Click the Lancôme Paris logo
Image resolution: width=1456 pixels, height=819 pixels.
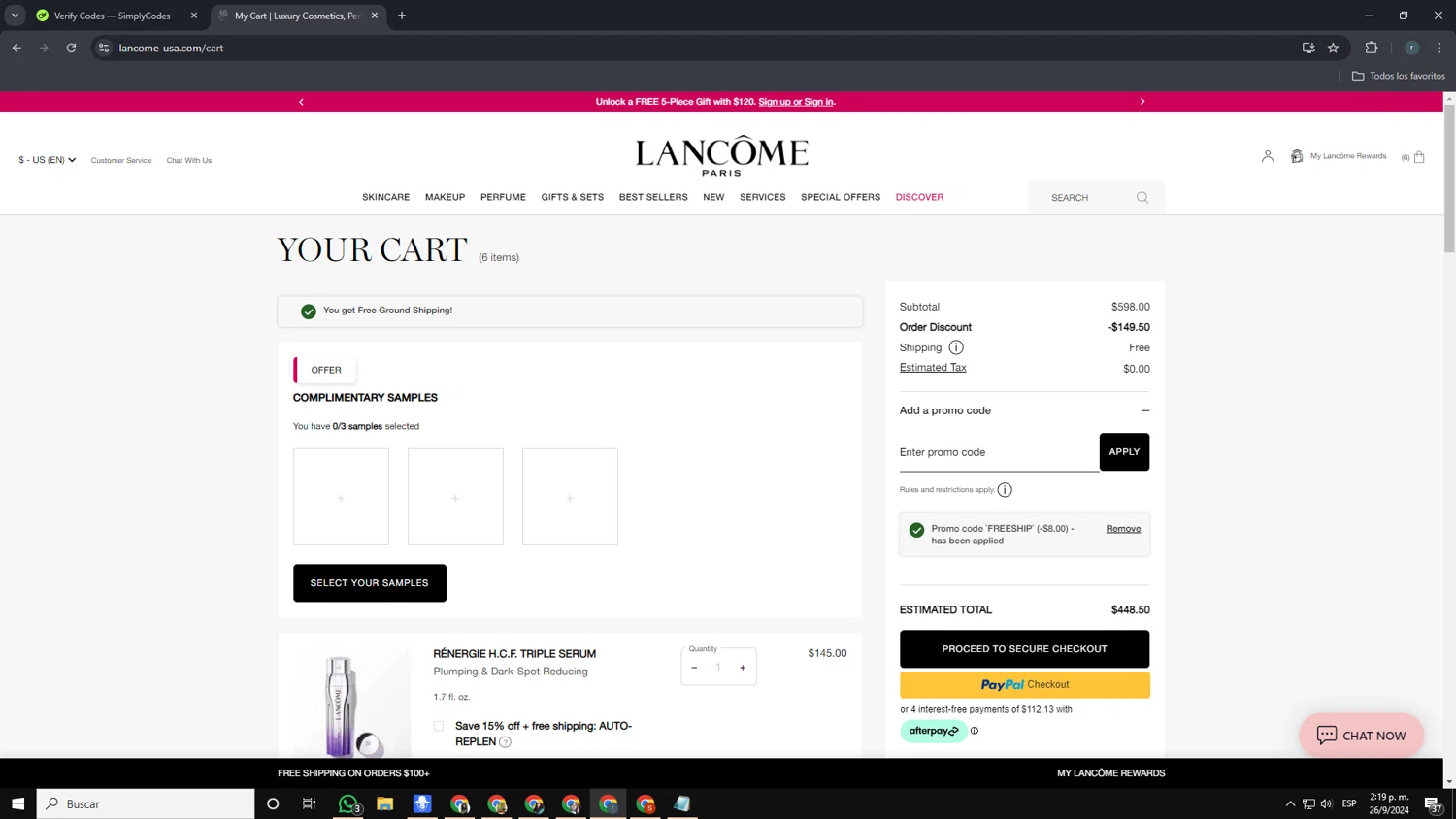point(721,155)
